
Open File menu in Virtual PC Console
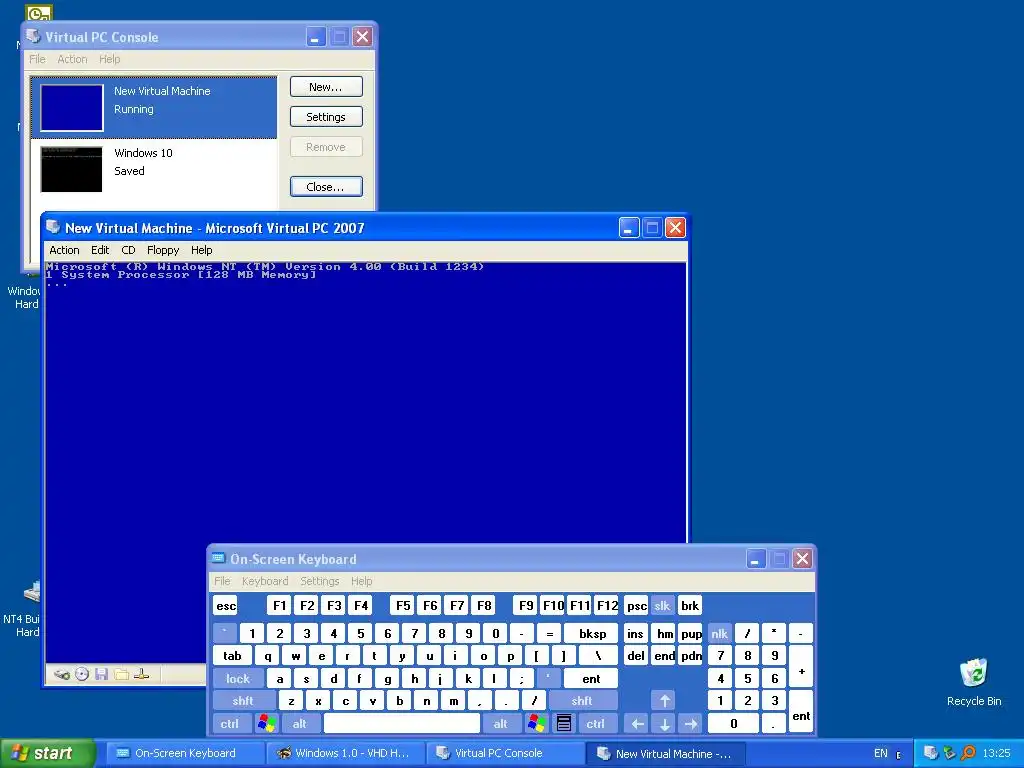[37, 59]
